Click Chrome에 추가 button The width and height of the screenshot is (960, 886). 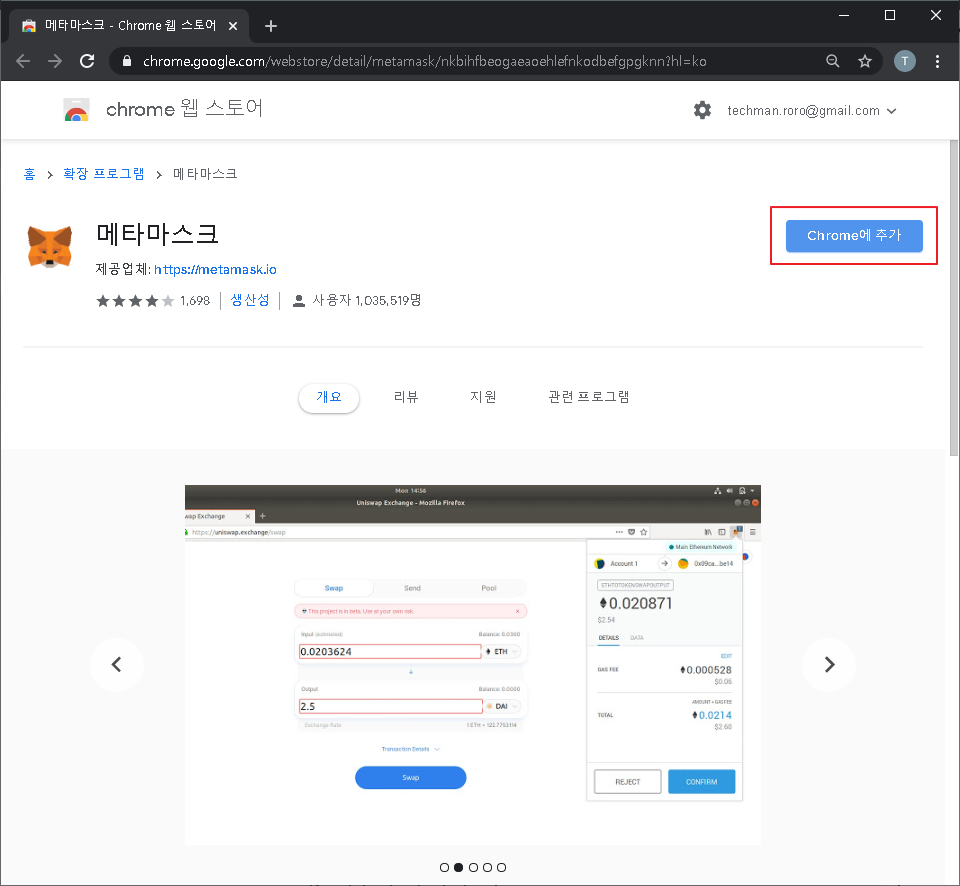(854, 236)
